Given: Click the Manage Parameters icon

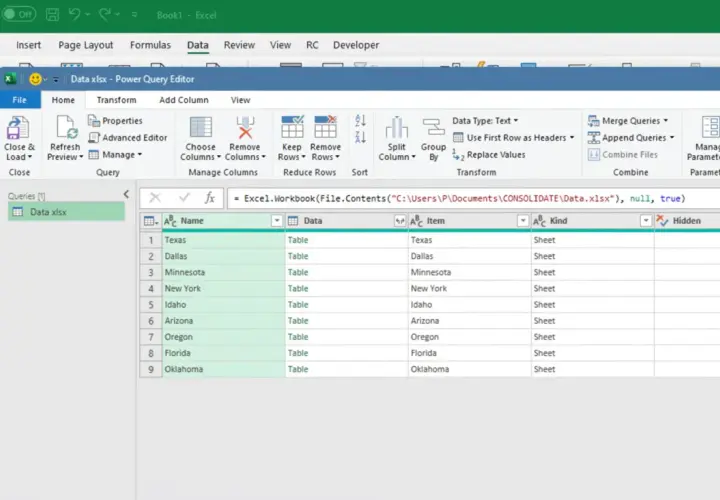Looking at the screenshot, I should 710,127.
